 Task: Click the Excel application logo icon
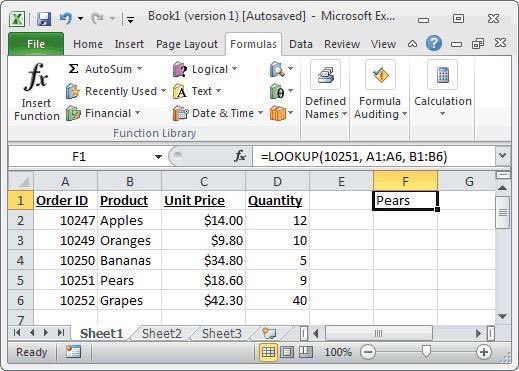[17, 19]
